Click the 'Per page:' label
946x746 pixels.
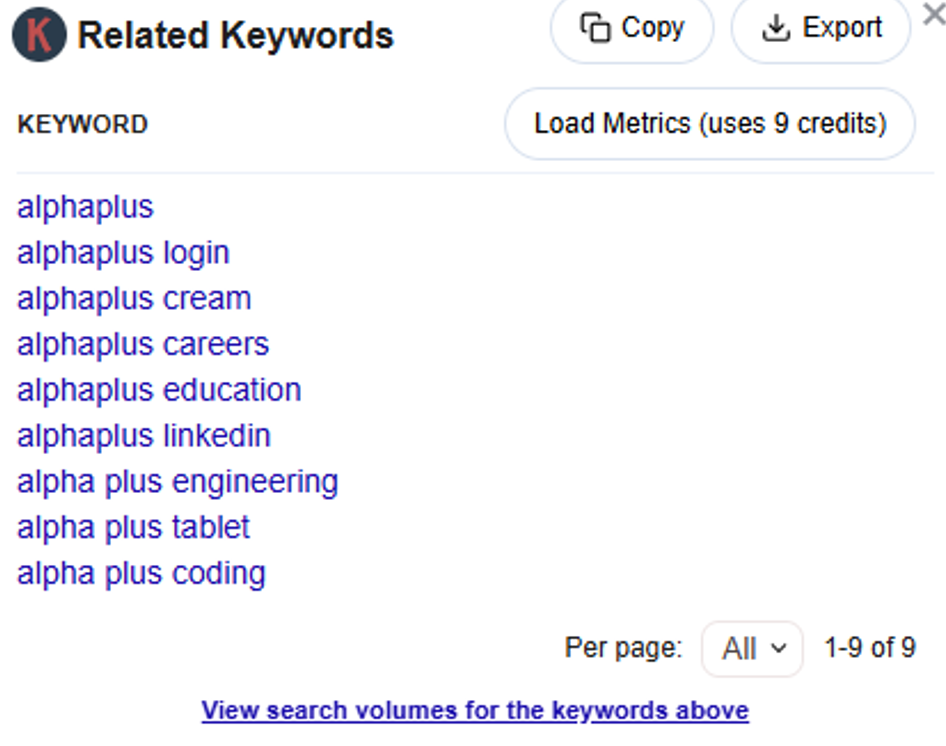[x=623, y=648]
